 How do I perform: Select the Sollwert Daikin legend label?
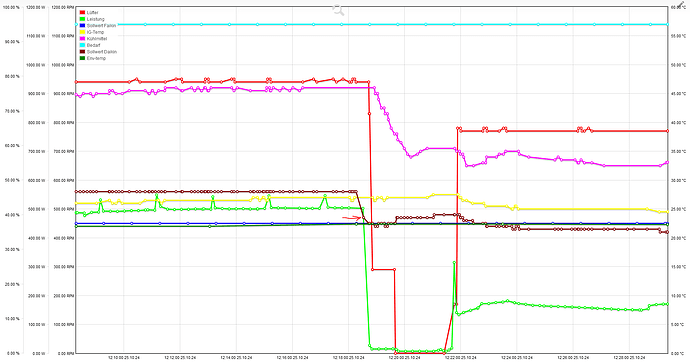click(102, 52)
